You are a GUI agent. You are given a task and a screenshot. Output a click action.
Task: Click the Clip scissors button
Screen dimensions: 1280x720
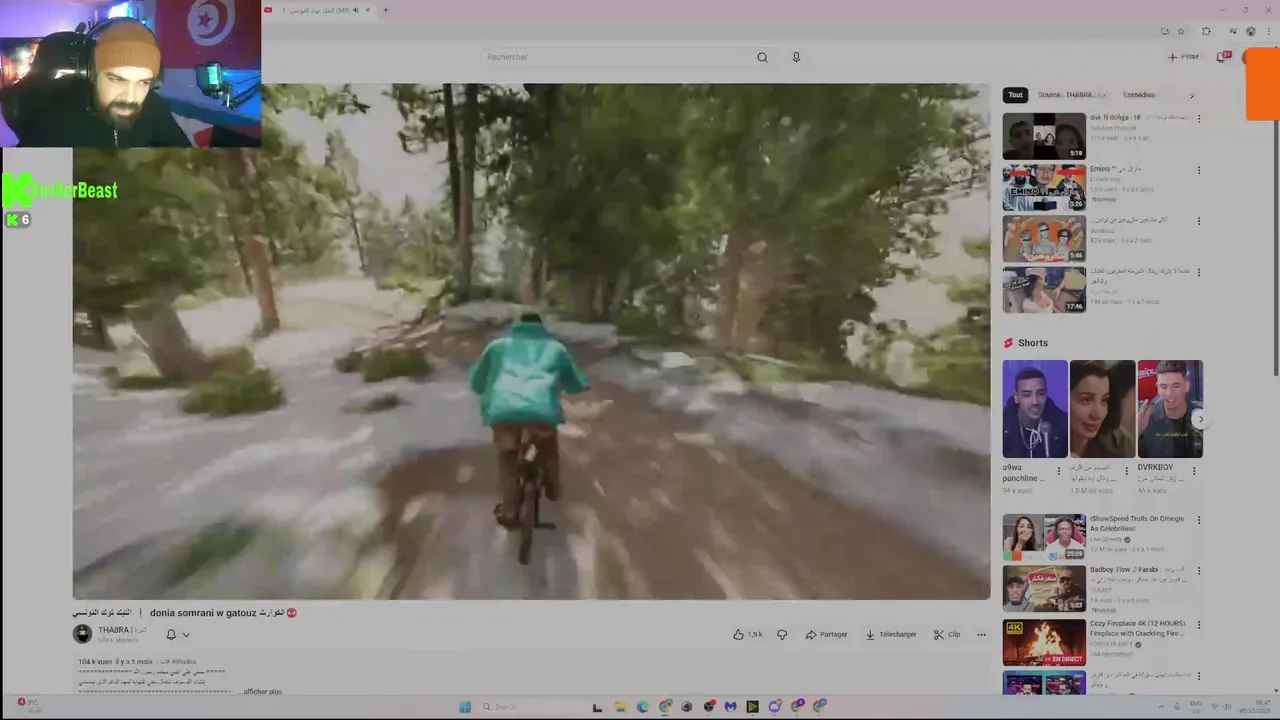[947, 634]
